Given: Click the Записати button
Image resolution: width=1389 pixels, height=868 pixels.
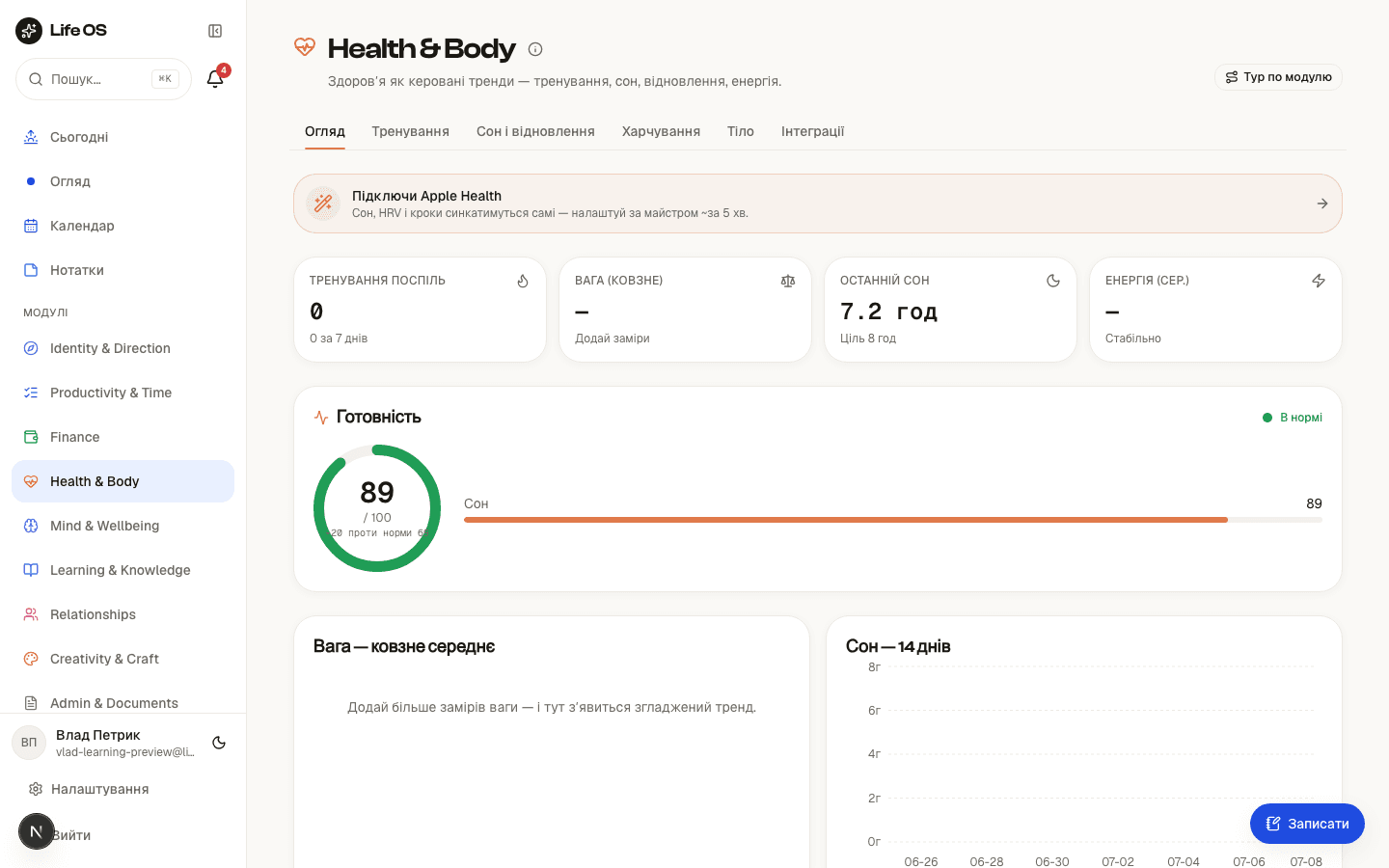Looking at the screenshot, I should [1307, 824].
